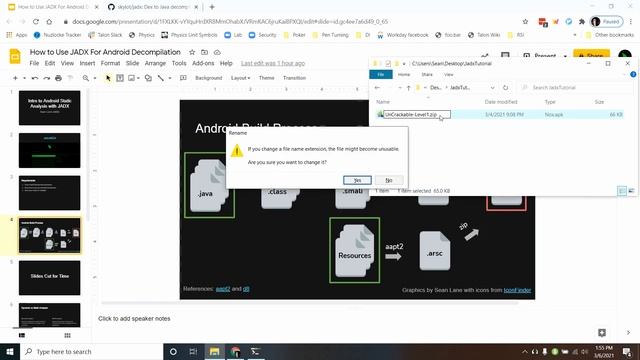Click the cloud save status icon
640x360 pixels.
(217, 52)
